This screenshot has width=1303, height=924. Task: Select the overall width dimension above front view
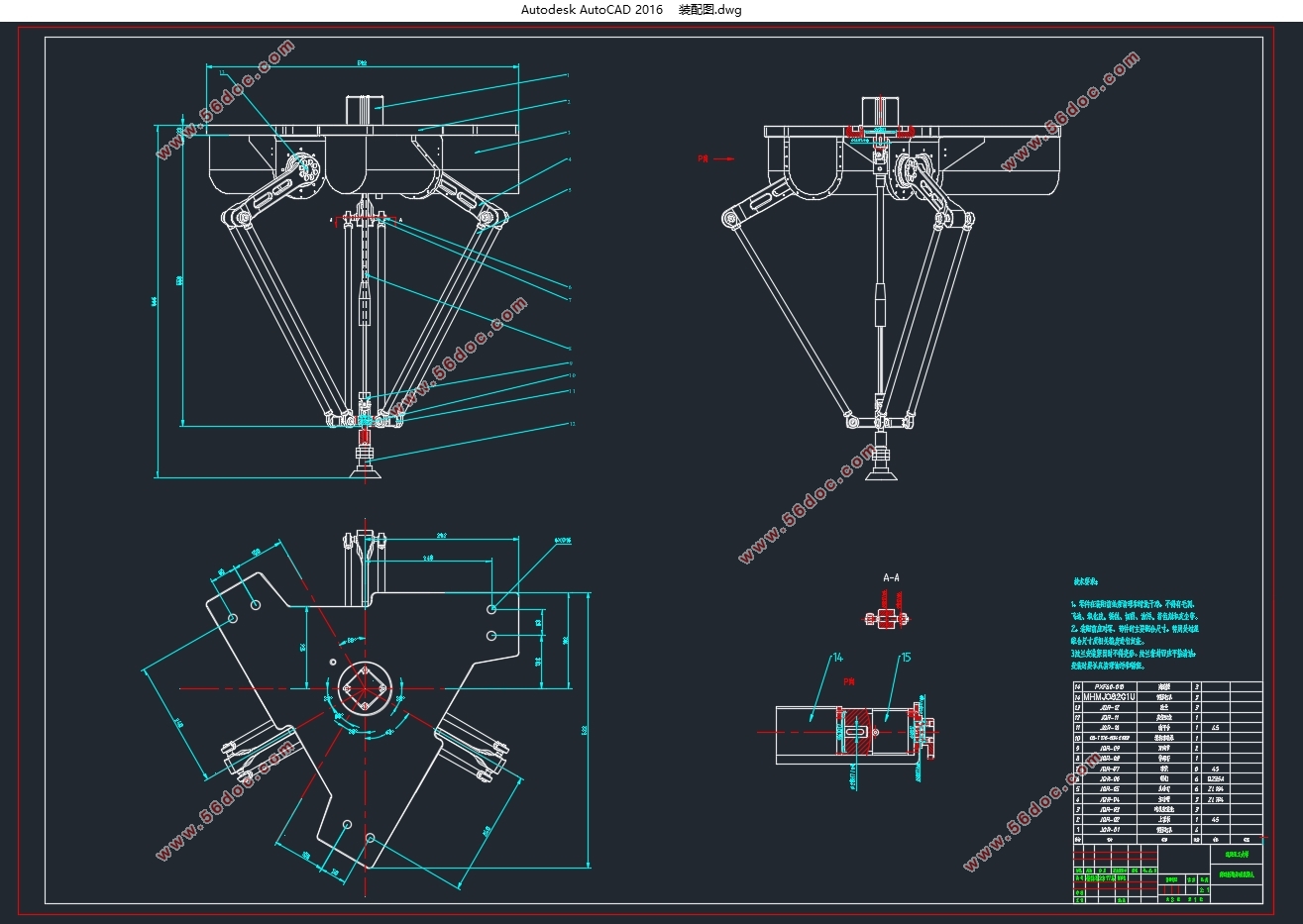pyautogui.click(x=363, y=65)
